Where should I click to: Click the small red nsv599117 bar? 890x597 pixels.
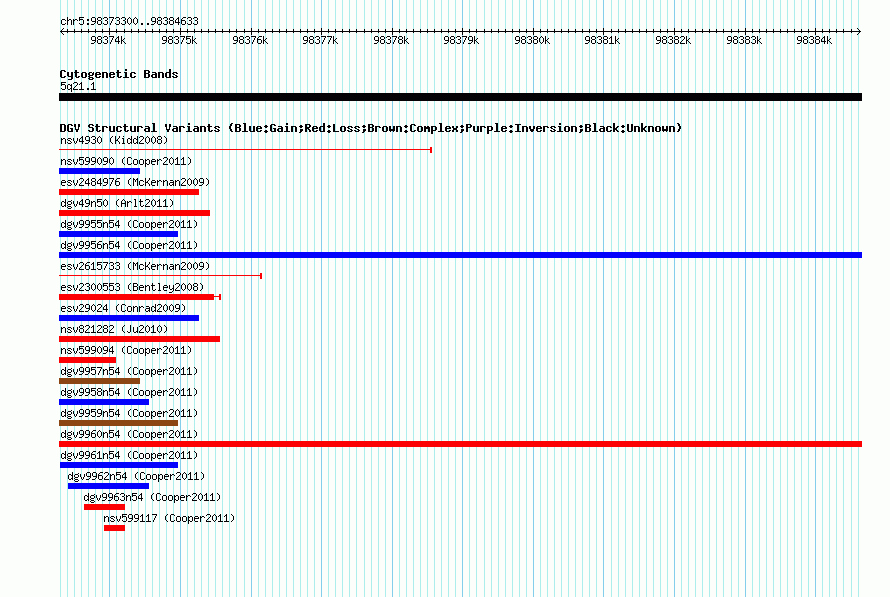(114, 528)
